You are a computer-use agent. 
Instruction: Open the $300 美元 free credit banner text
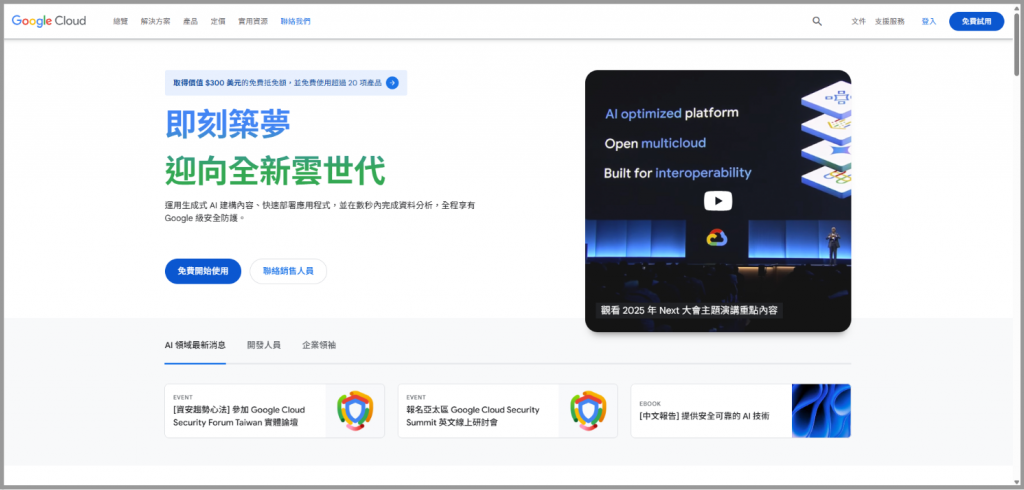[277, 83]
